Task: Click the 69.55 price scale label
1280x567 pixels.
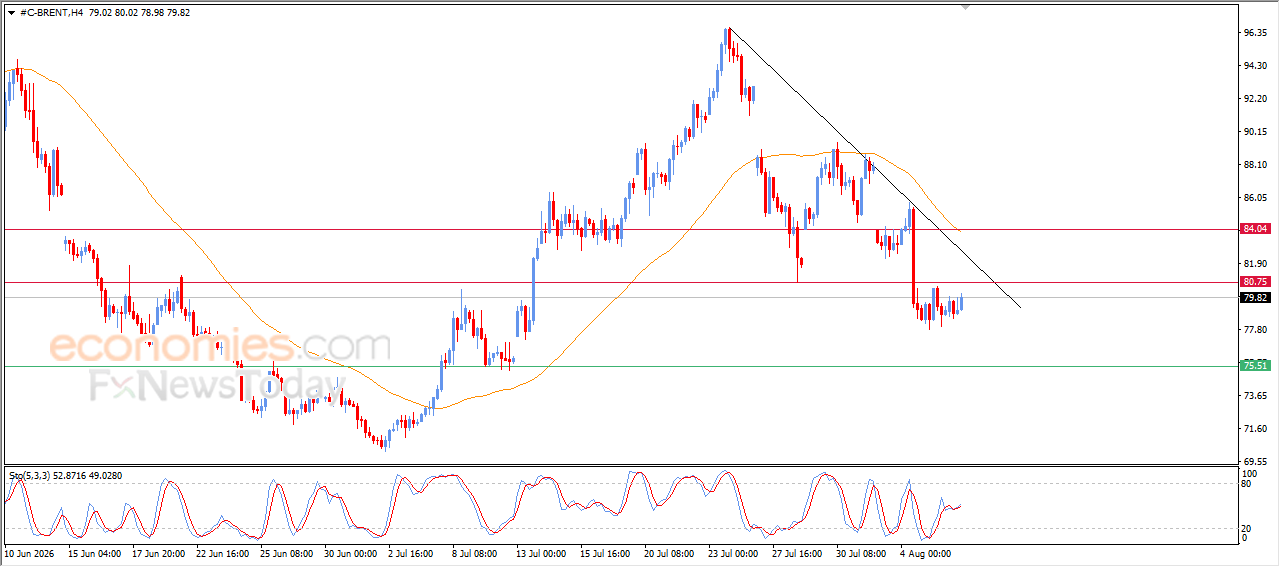Action: click(1256, 462)
